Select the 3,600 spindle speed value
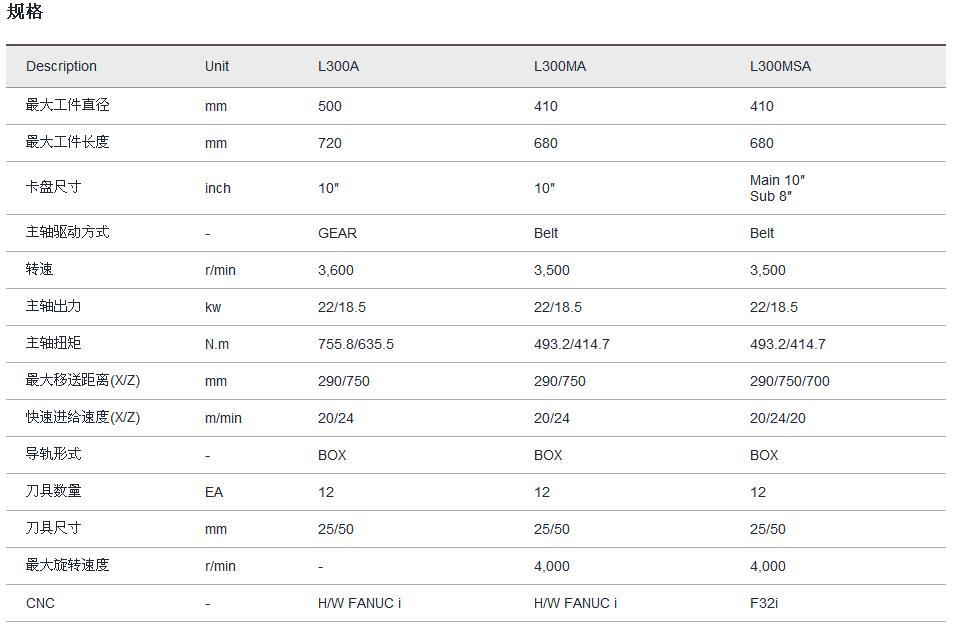Screen dimensions: 953x626 [336, 270]
